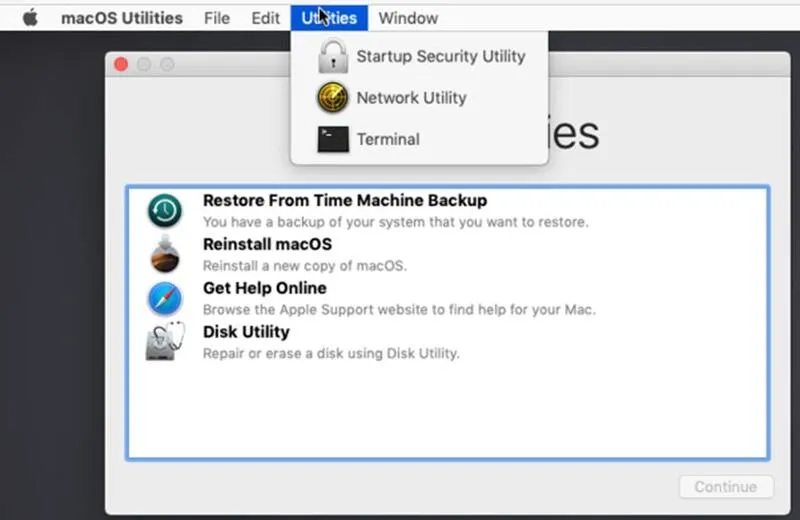Close the highlighted Utilities menu
This screenshot has height=520, width=800.
click(329, 18)
